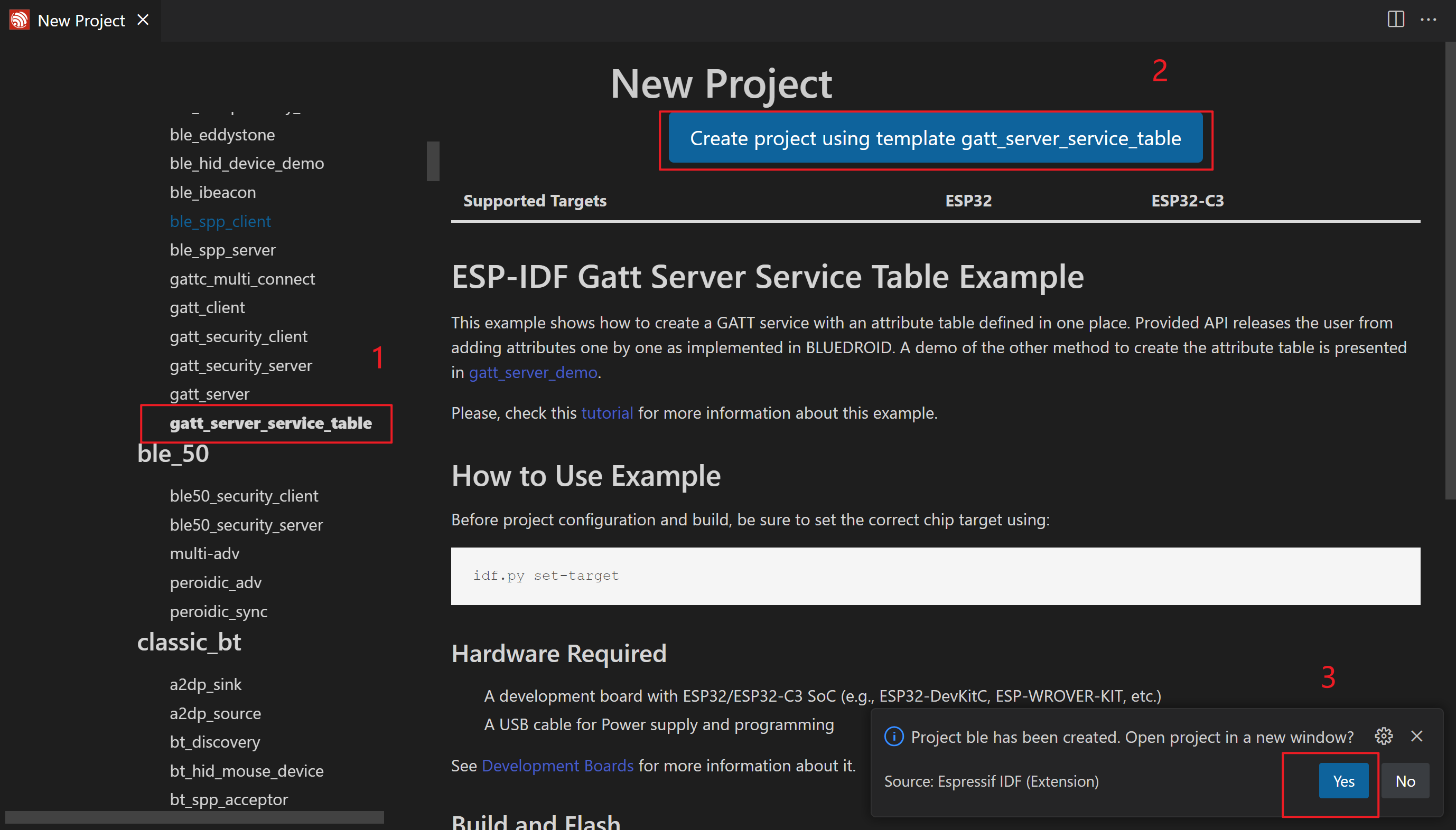This screenshot has height=830, width=1456.
Task: Click the split editor icon
Action: pos(1396,19)
